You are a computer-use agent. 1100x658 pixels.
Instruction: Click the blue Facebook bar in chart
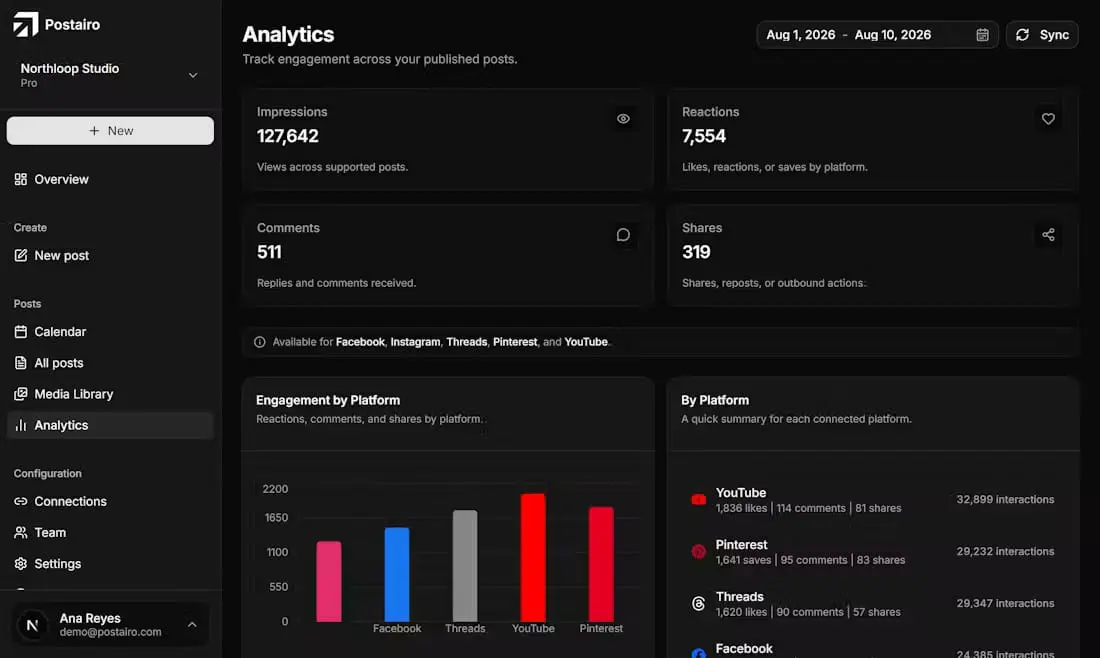tap(397, 575)
